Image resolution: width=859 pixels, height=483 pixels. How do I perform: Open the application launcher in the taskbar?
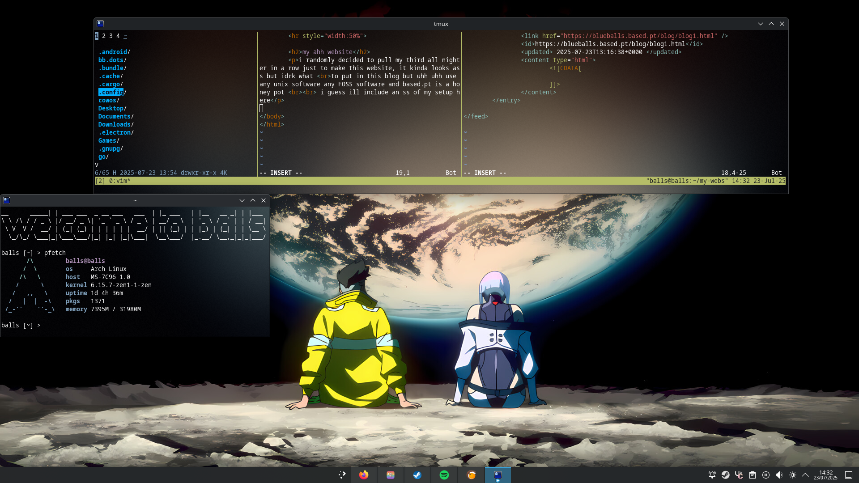[342, 475]
